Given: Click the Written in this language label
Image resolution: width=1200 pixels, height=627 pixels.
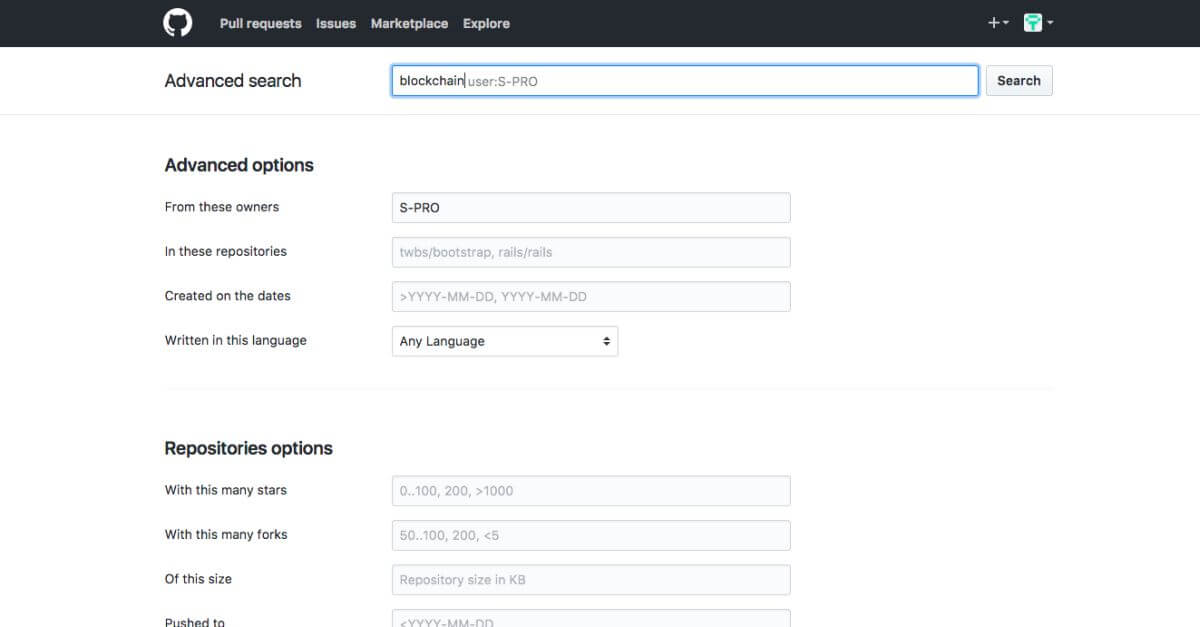Looking at the screenshot, I should [236, 340].
